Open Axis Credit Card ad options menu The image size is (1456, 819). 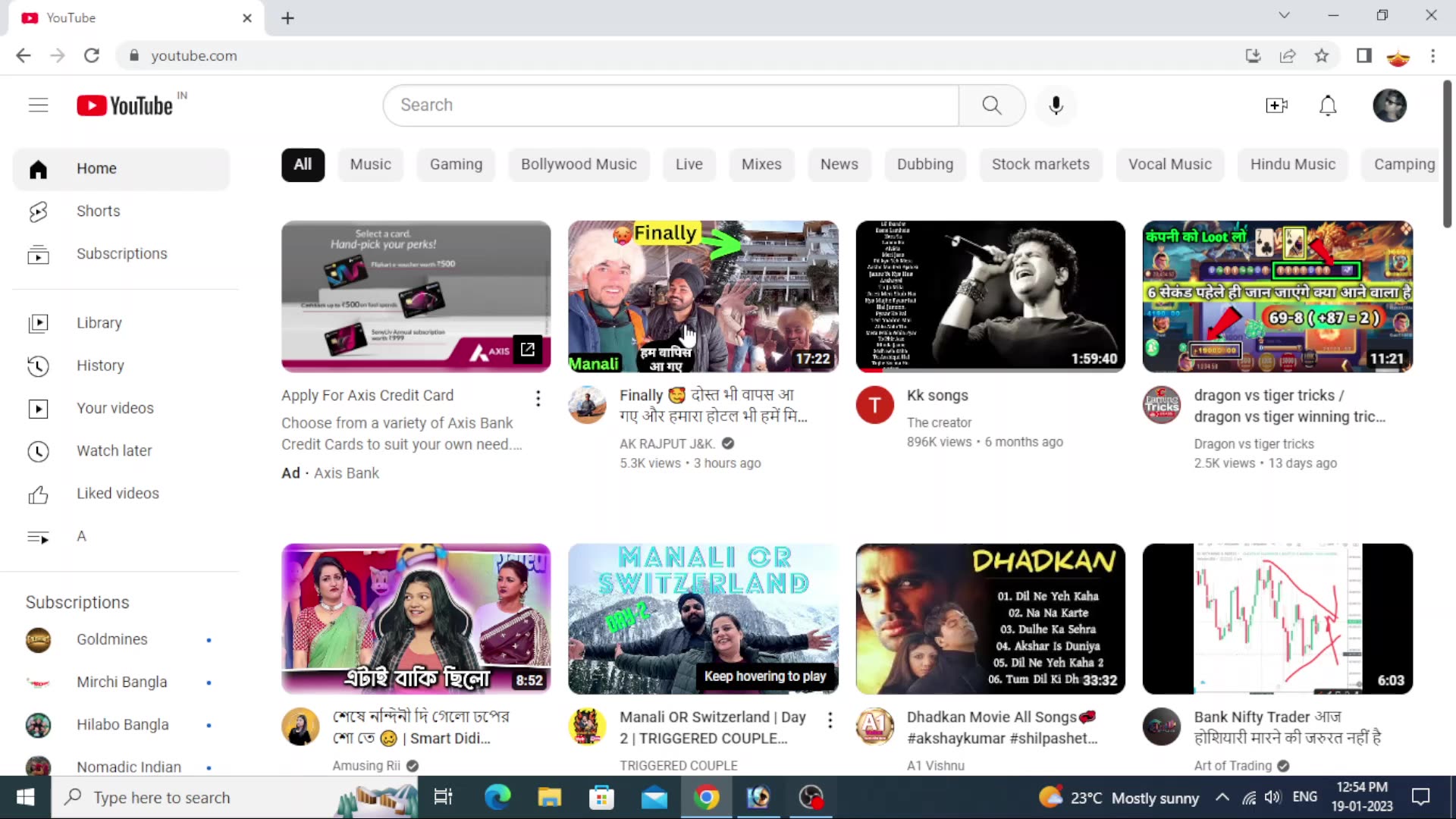(x=538, y=398)
